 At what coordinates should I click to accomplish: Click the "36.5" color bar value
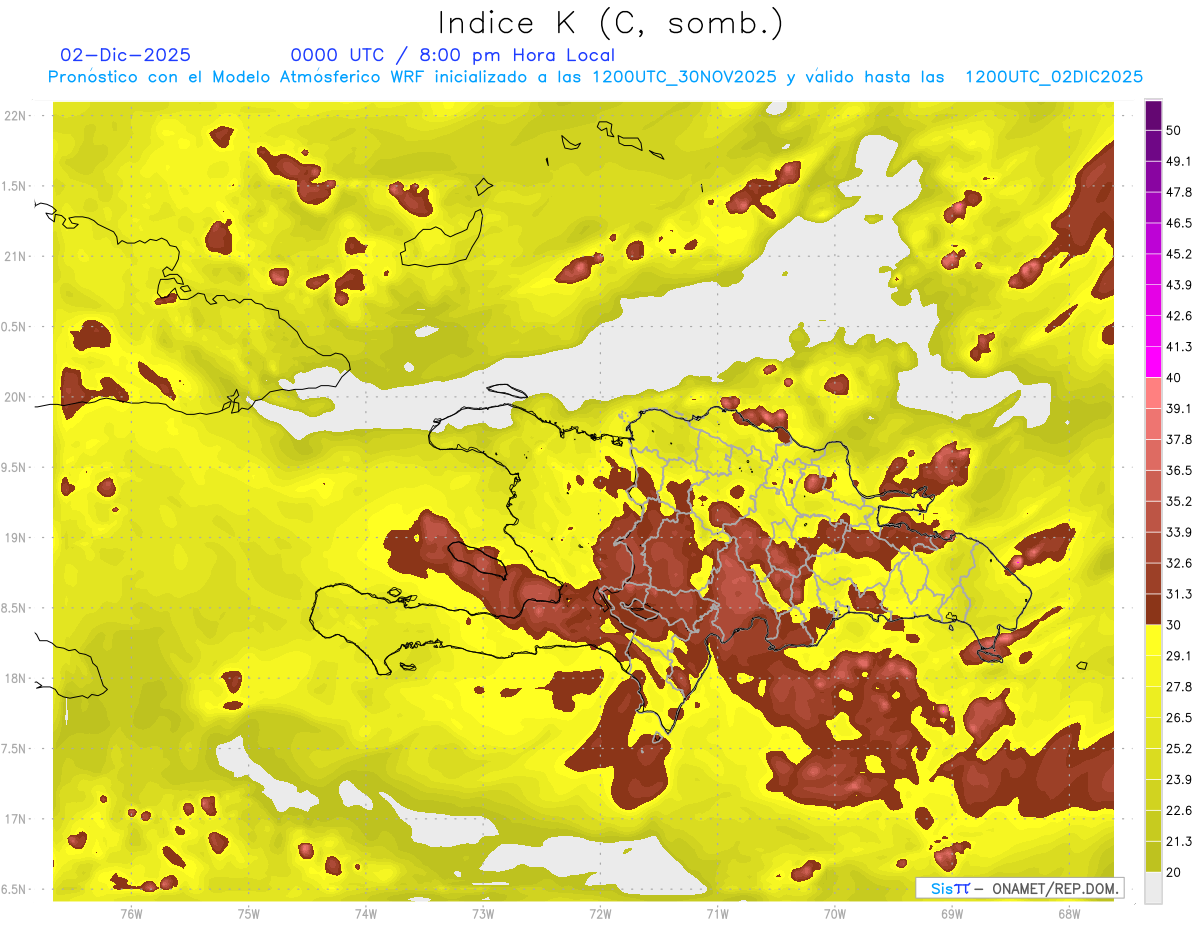(1178, 470)
